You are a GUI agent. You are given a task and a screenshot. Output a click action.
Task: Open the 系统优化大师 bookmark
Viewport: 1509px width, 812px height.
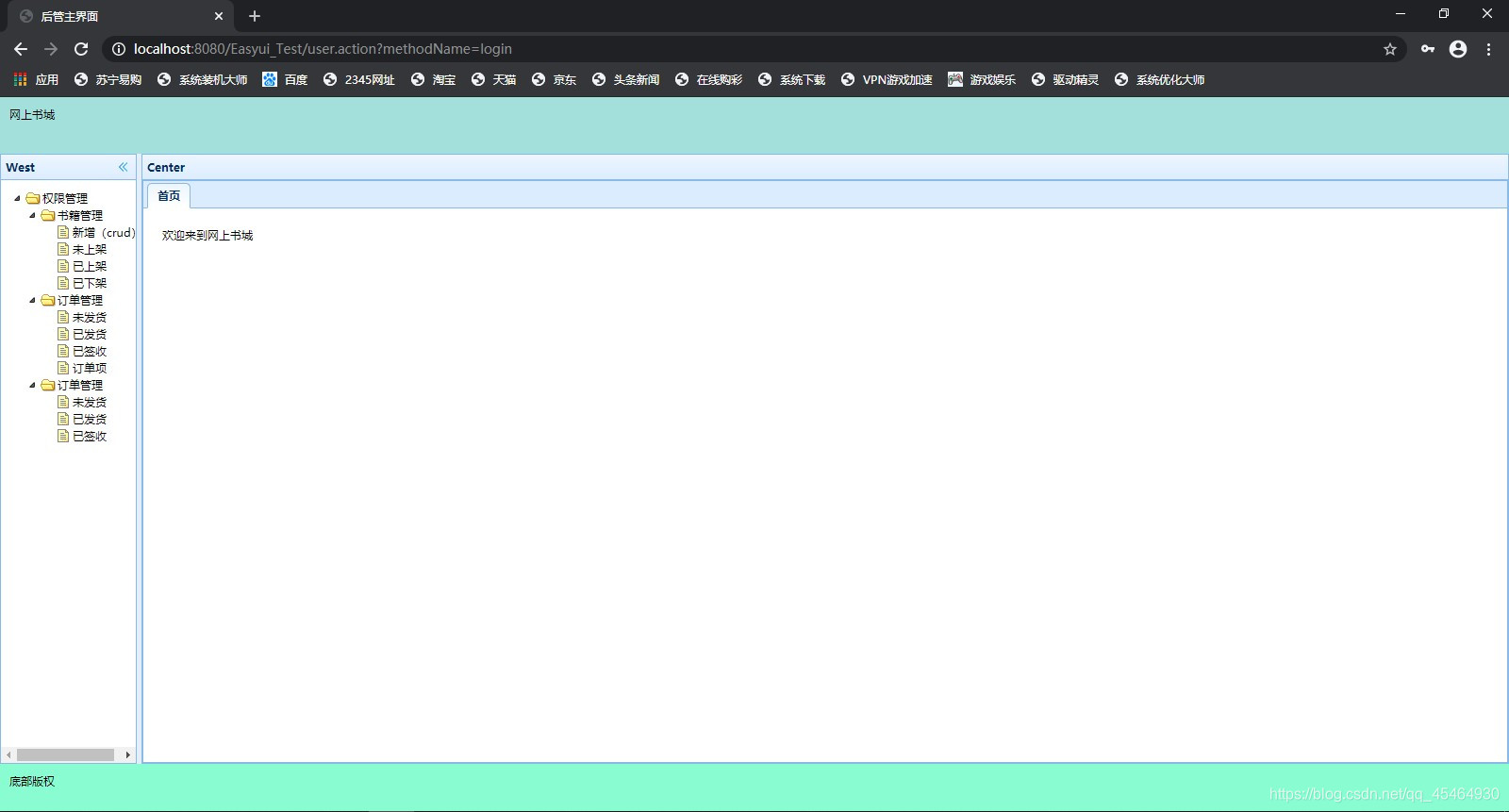(x=1159, y=79)
